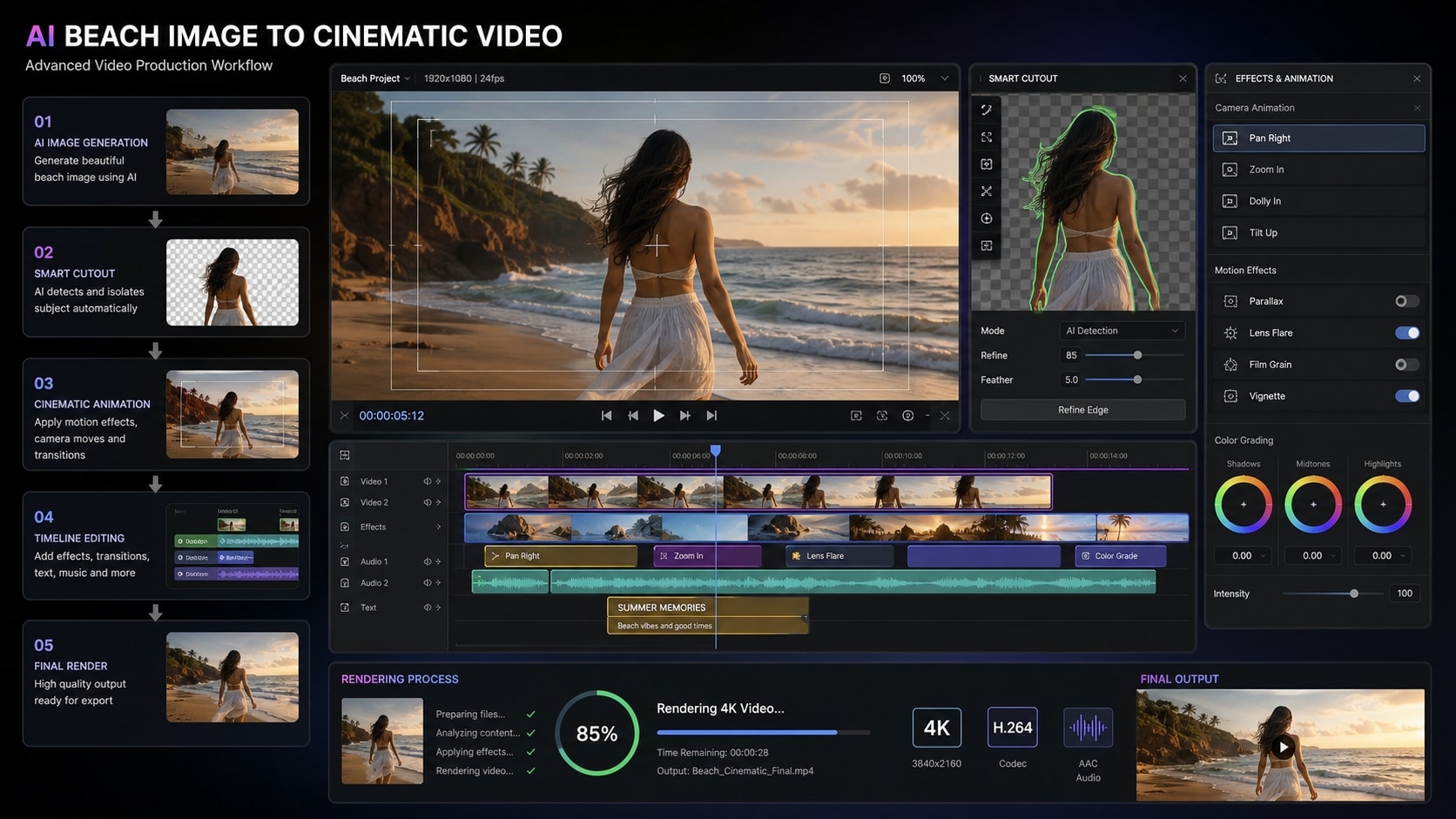Open the Highlights value dropdown
This screenshot has width=1456, height=819.
(x=1403, y=556)
